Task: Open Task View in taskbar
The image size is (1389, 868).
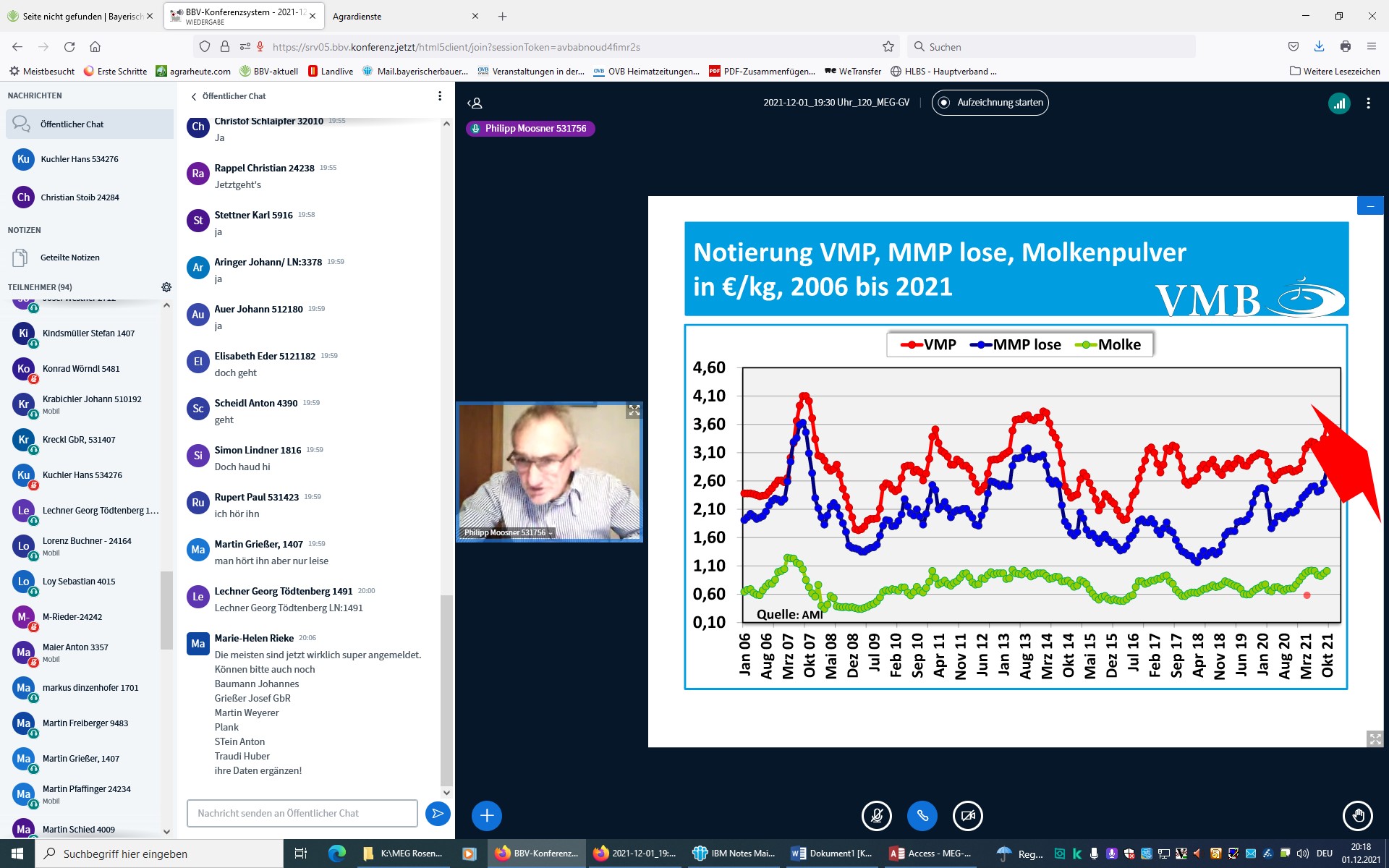Action: [x=301, y=854]
